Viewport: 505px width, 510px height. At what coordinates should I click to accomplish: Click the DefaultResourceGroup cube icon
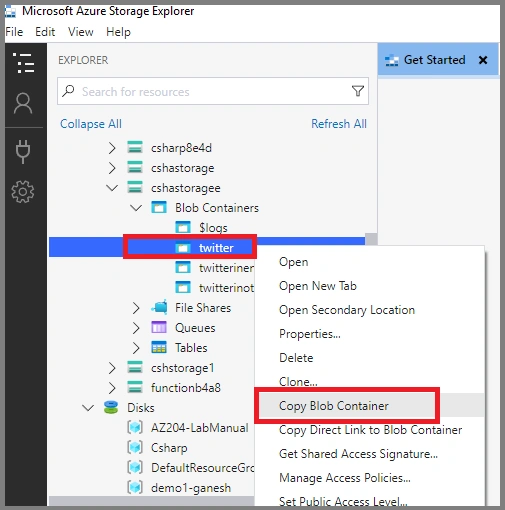click(135, 467)
